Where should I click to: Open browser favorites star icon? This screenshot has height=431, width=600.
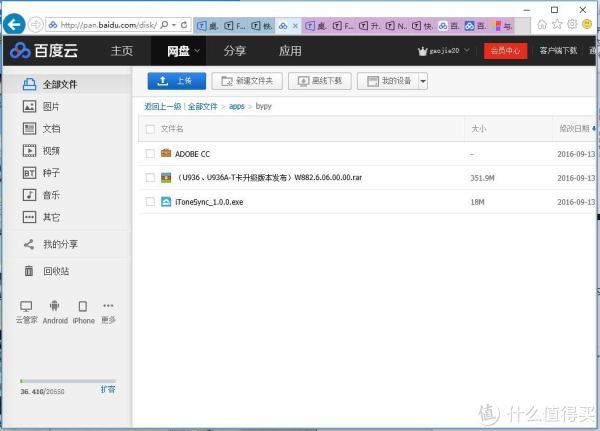coord(557,24)
